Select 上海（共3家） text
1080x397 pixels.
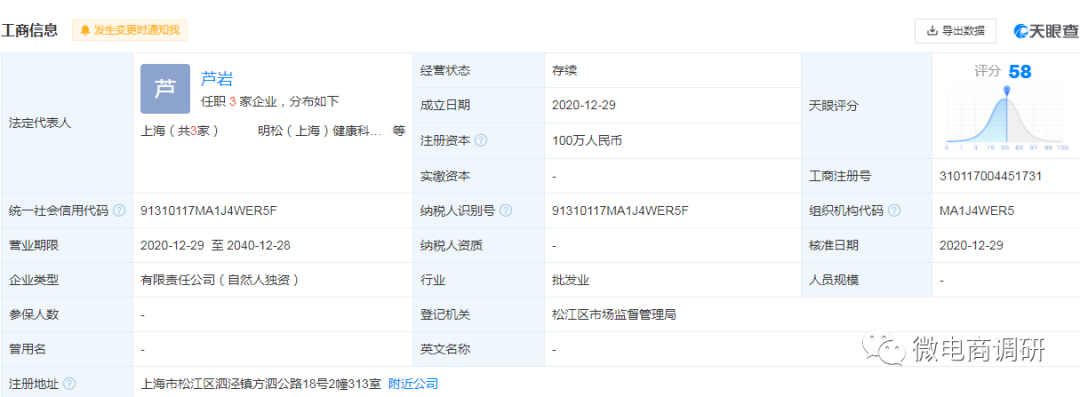[x=179, y=131]
